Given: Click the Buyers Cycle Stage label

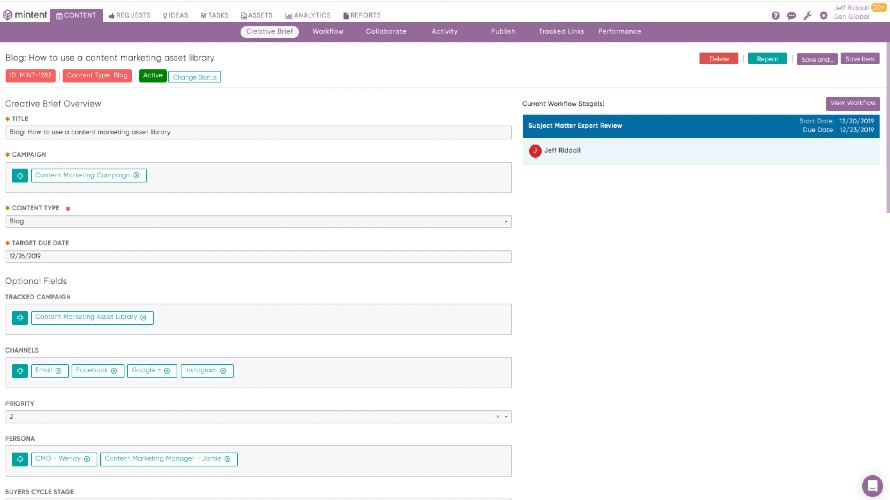Looking at the screenshot, I should (x=40, y=491).
